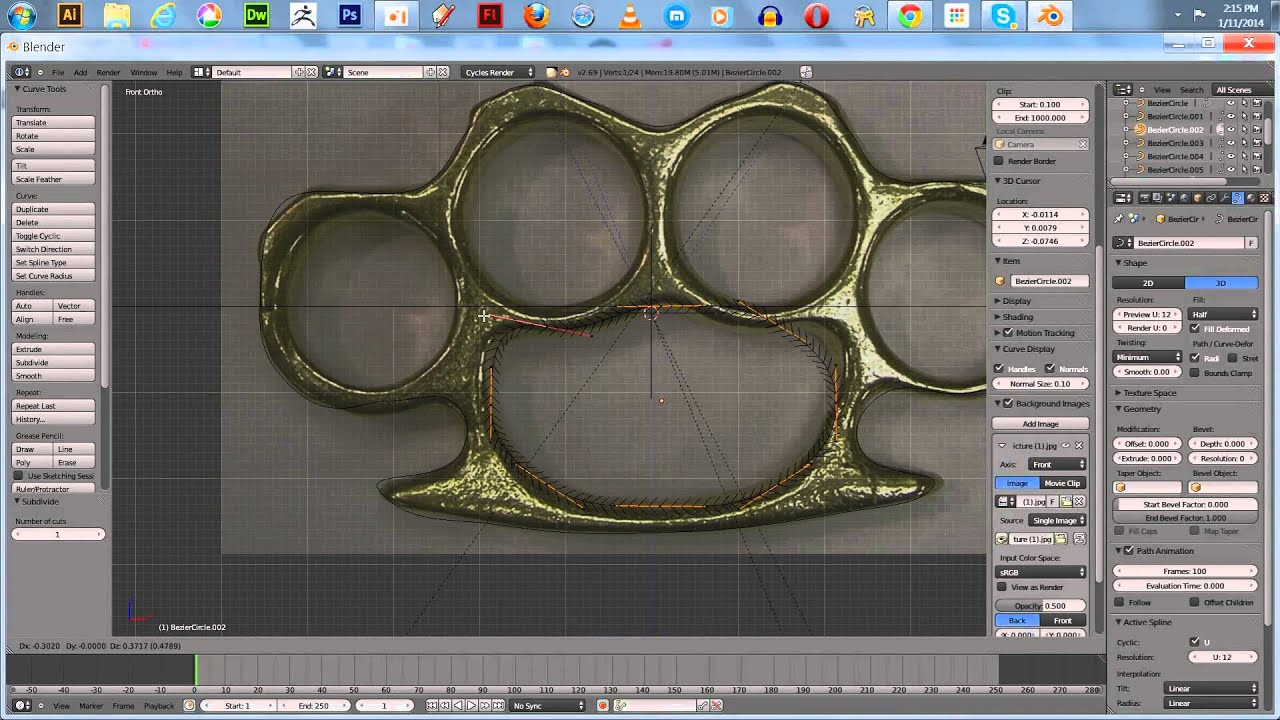The height and width of the screenshot is (720, 1280).
Task: Open the Fill mode Half dropdown
Action: [1223, 314]
